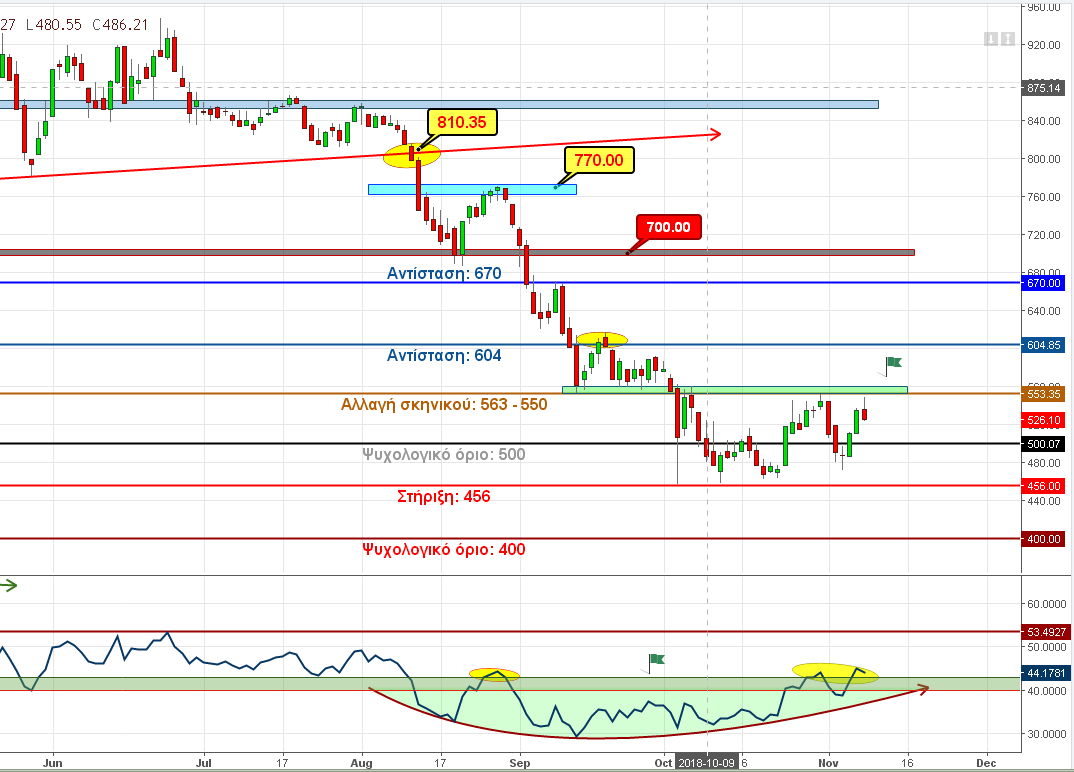Click the 53.4927 oscillator level label

tap(1046, 632)
